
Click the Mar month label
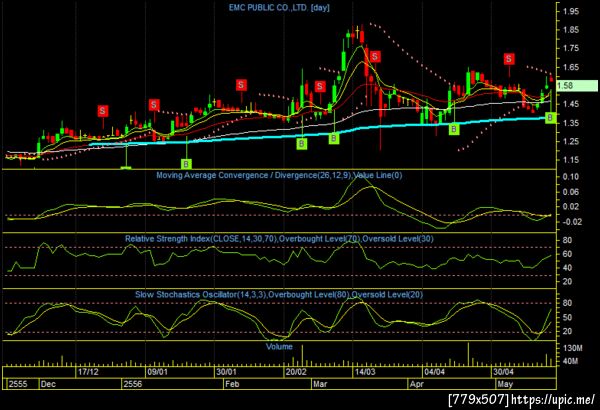(320, 384)
